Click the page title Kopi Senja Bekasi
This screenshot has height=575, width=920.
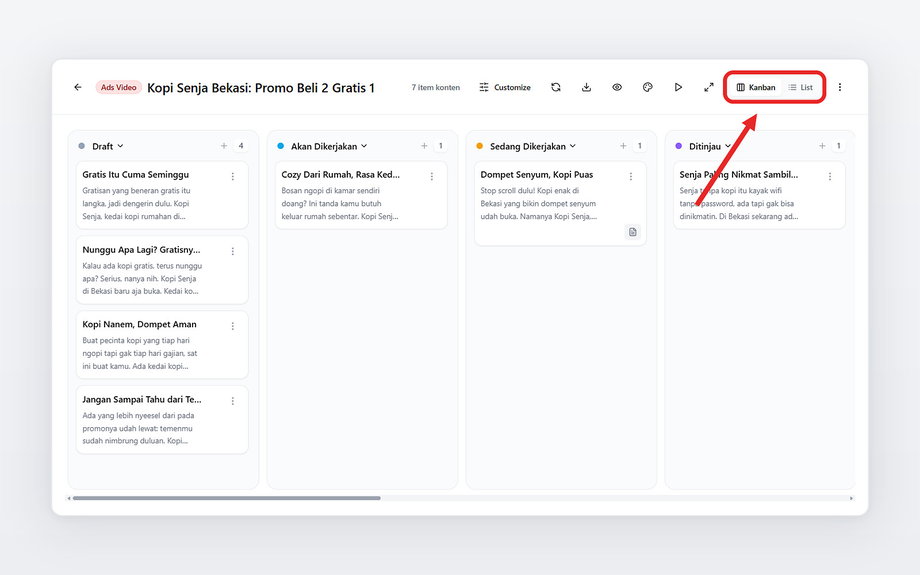pyautogui.click(x=261, y=88)
